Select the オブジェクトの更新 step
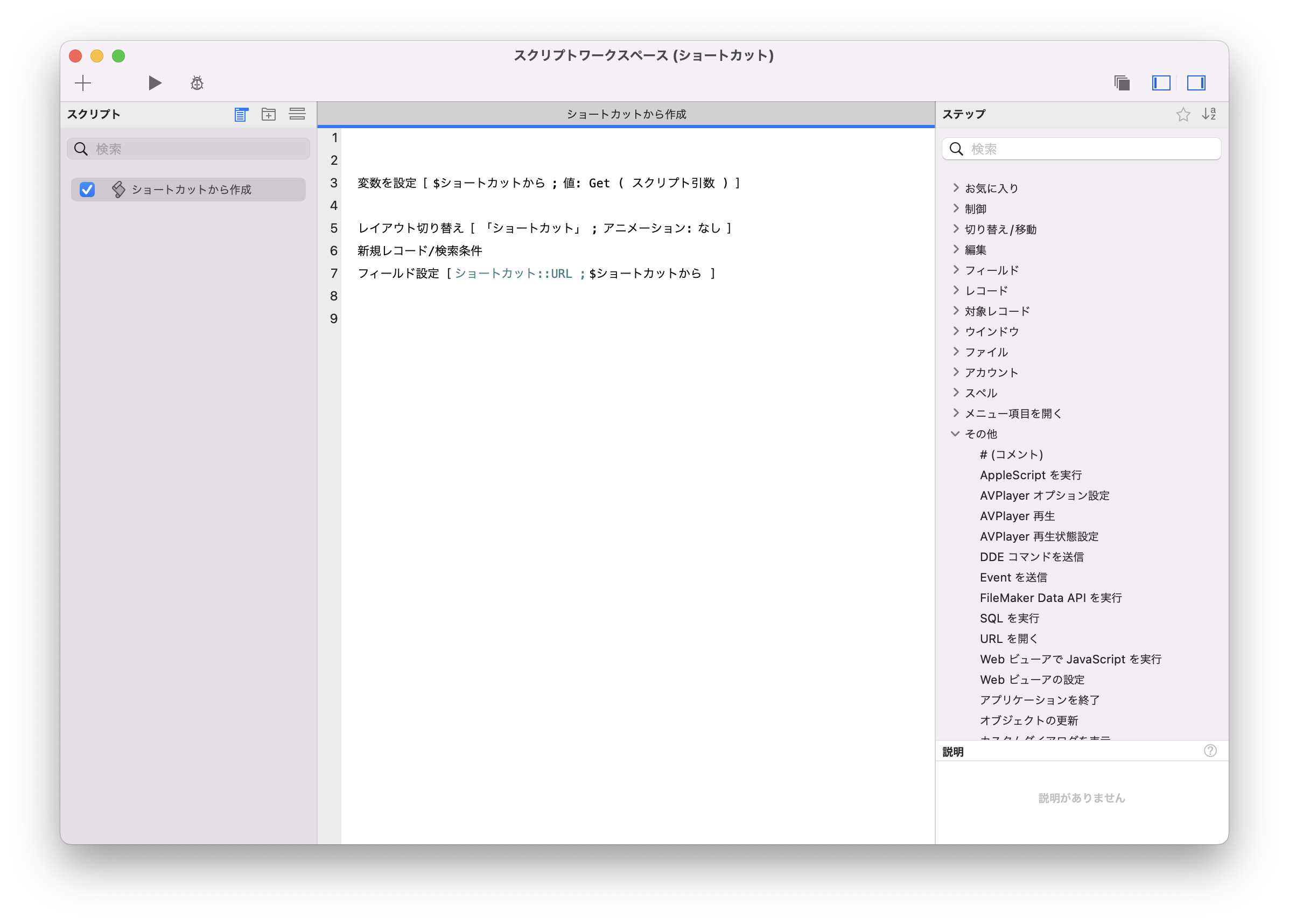The height and width of the screenshot is (924, 1289). pos(1029,720)
